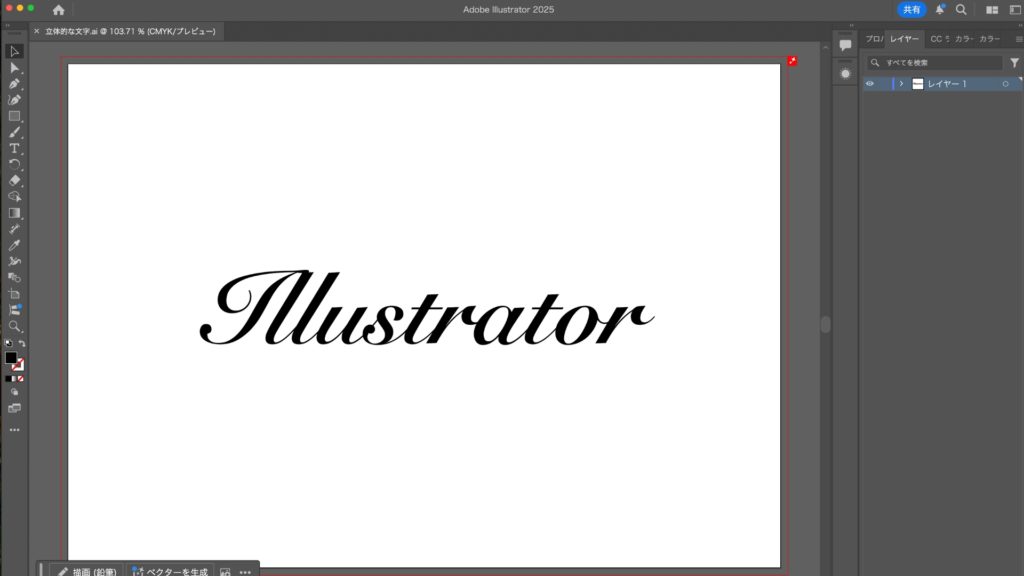
Task: Swap fill and stroke colors
Action: (23, 343)
